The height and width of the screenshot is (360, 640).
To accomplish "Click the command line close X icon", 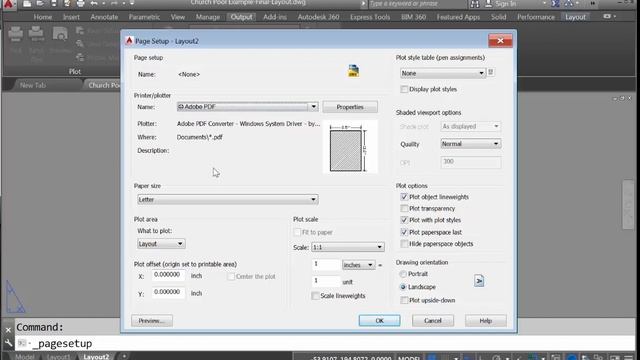I will point(8,329).
